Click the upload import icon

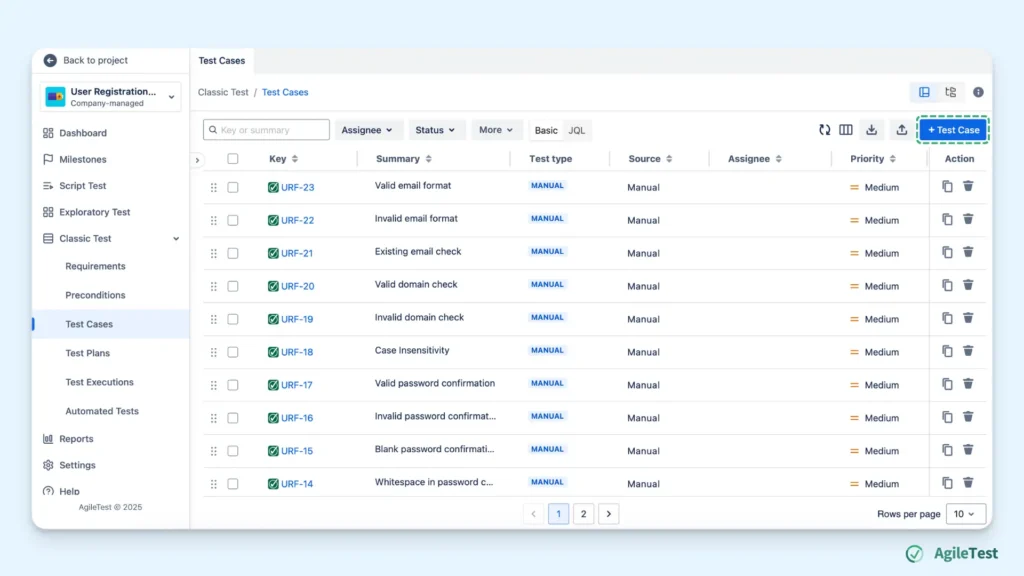[x=901, y=130]
